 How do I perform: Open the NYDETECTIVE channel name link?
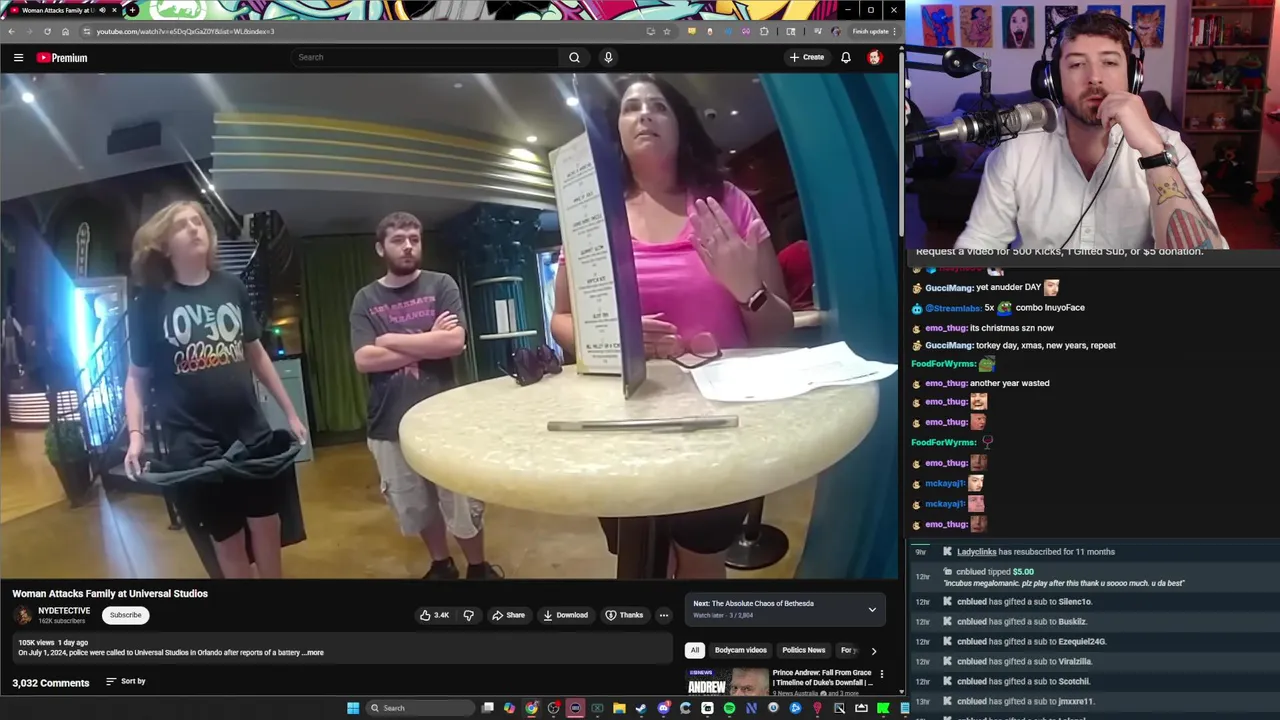click(x=64, y=610)
